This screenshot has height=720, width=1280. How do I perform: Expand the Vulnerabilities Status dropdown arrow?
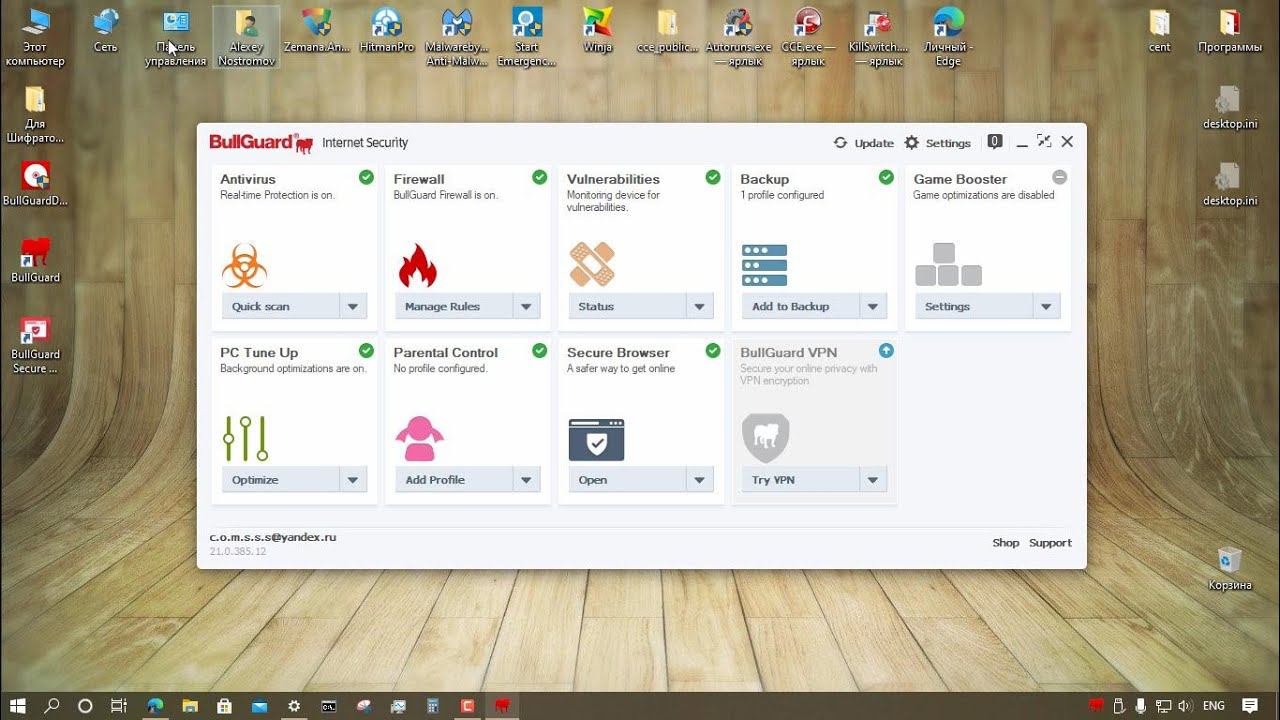pos(700,306)
